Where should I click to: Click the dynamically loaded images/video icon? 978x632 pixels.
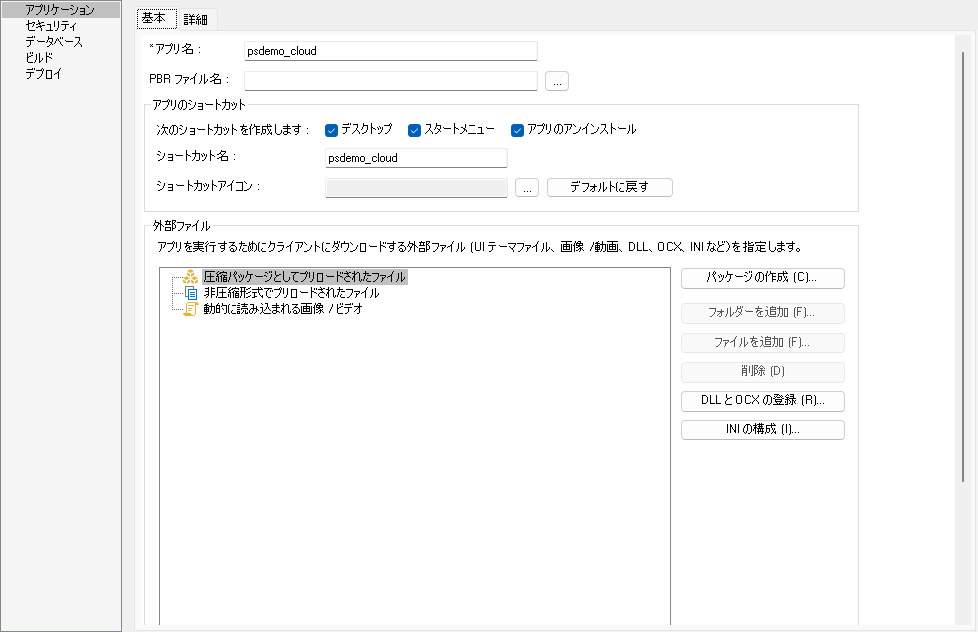point(190,309)
